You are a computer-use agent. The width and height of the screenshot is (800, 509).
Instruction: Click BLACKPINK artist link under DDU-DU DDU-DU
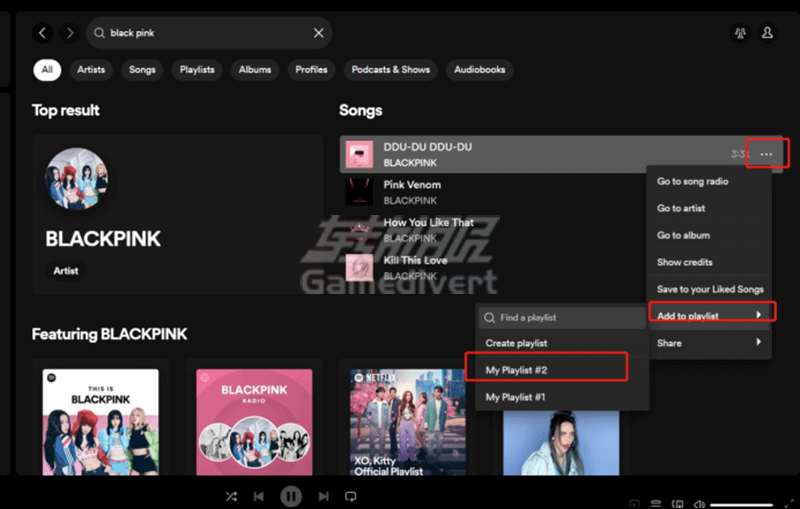coord(410,163)
